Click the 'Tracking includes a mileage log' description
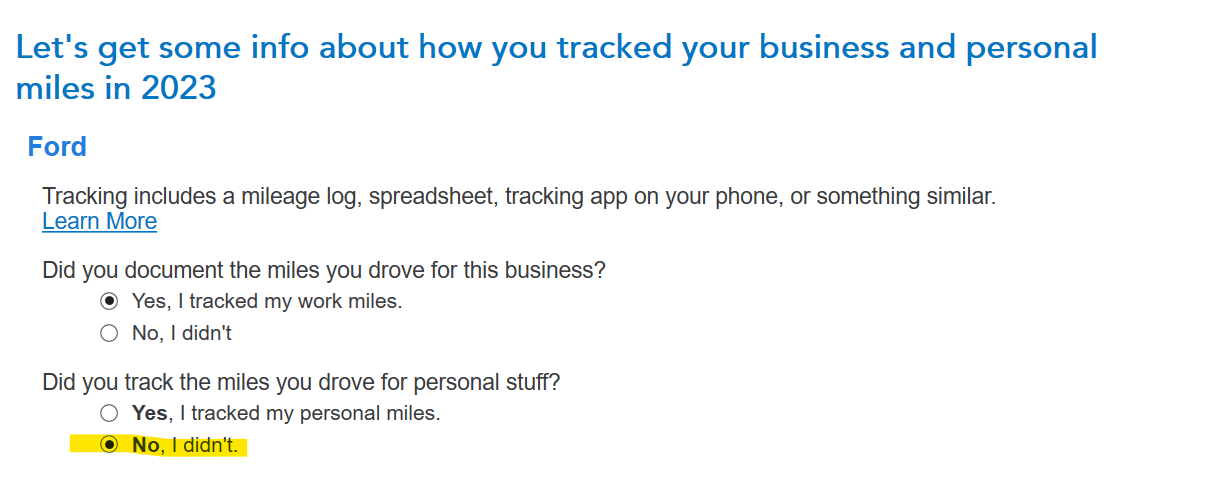Viewport: 1216px width, 484px height. pyautogui.click(x=519, y=196)
